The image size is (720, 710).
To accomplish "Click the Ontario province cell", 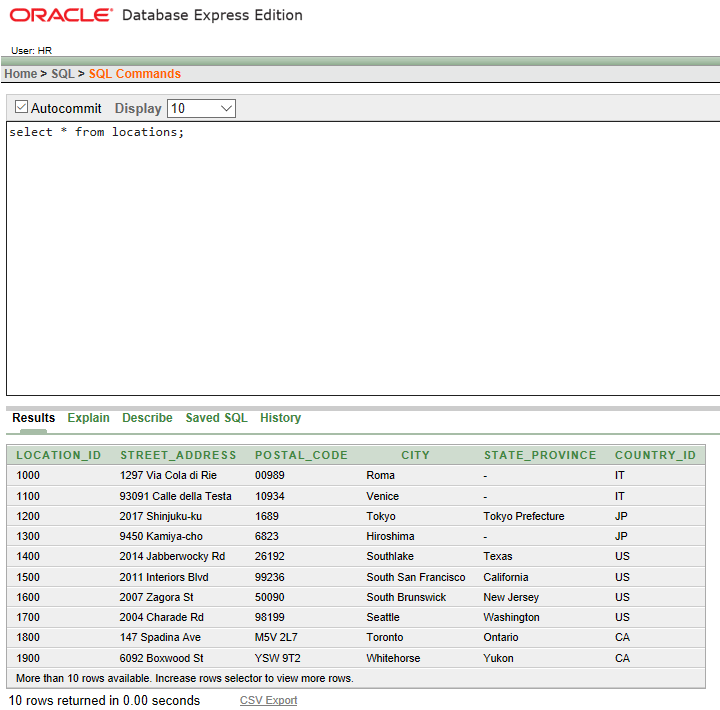I will pyautogui.click(x=501, y=637).
